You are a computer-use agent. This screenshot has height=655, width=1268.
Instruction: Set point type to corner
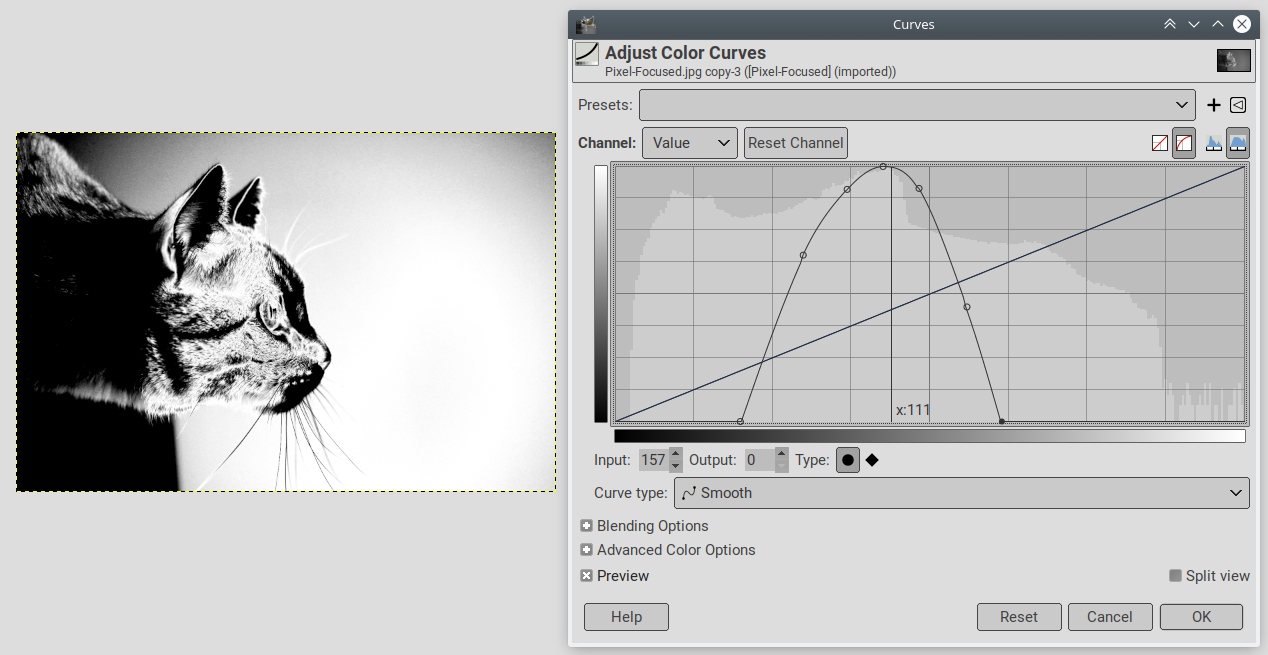tap(872, 460)
